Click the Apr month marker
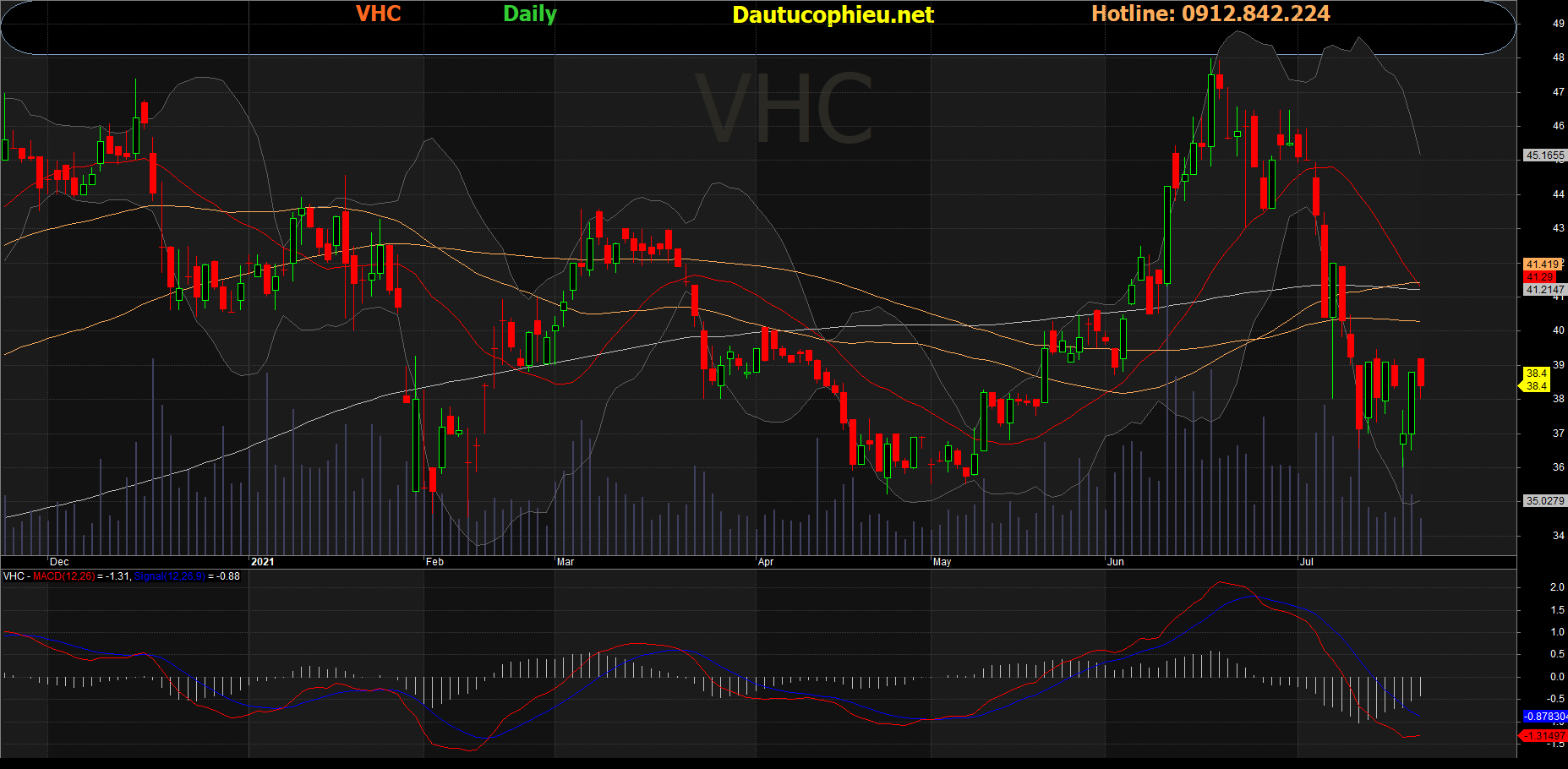This screenshot has height=769, width=1568. 766,562
